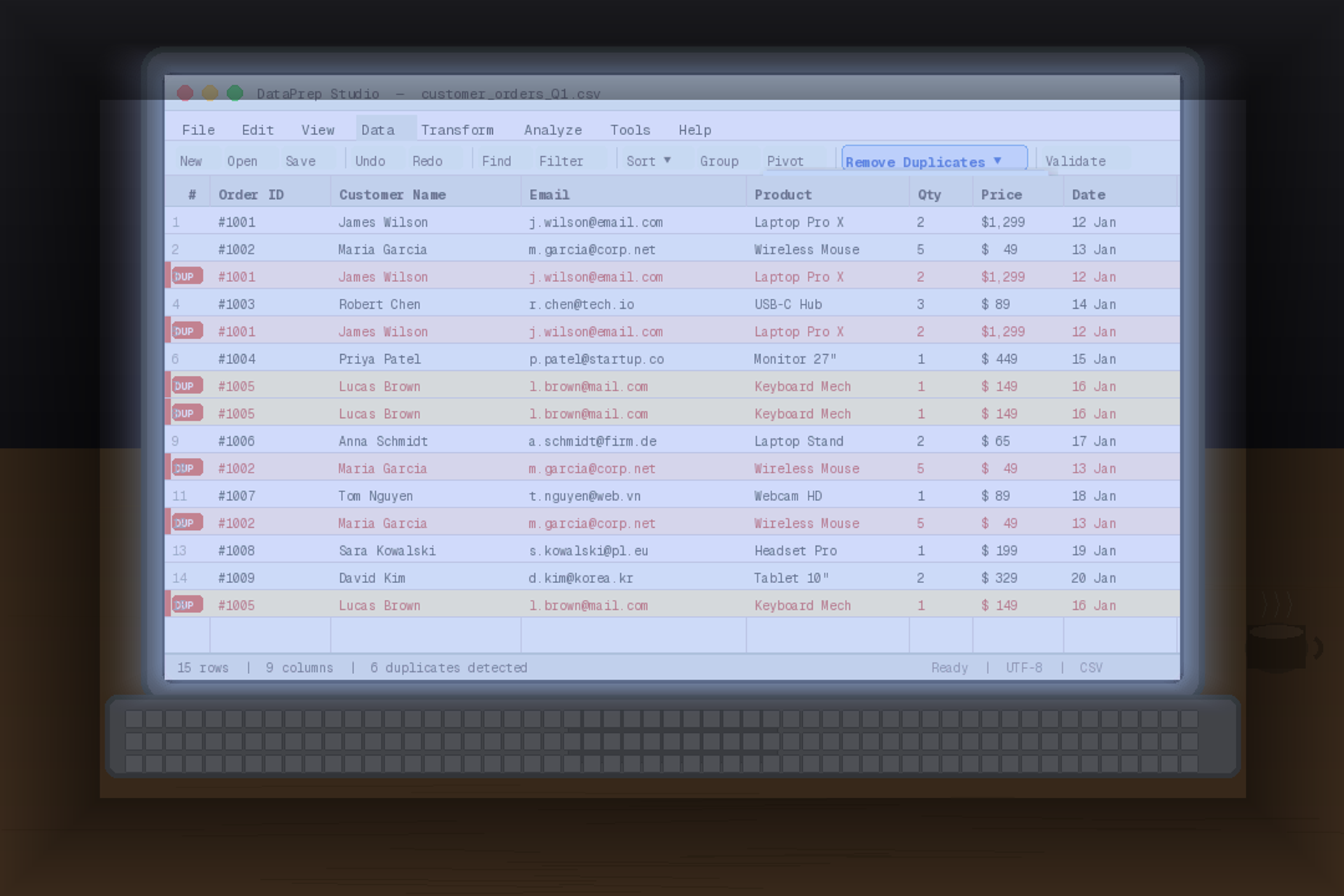Click the DUP badge on row 5
Screen dimensions: 1344x896
(186, 331)
